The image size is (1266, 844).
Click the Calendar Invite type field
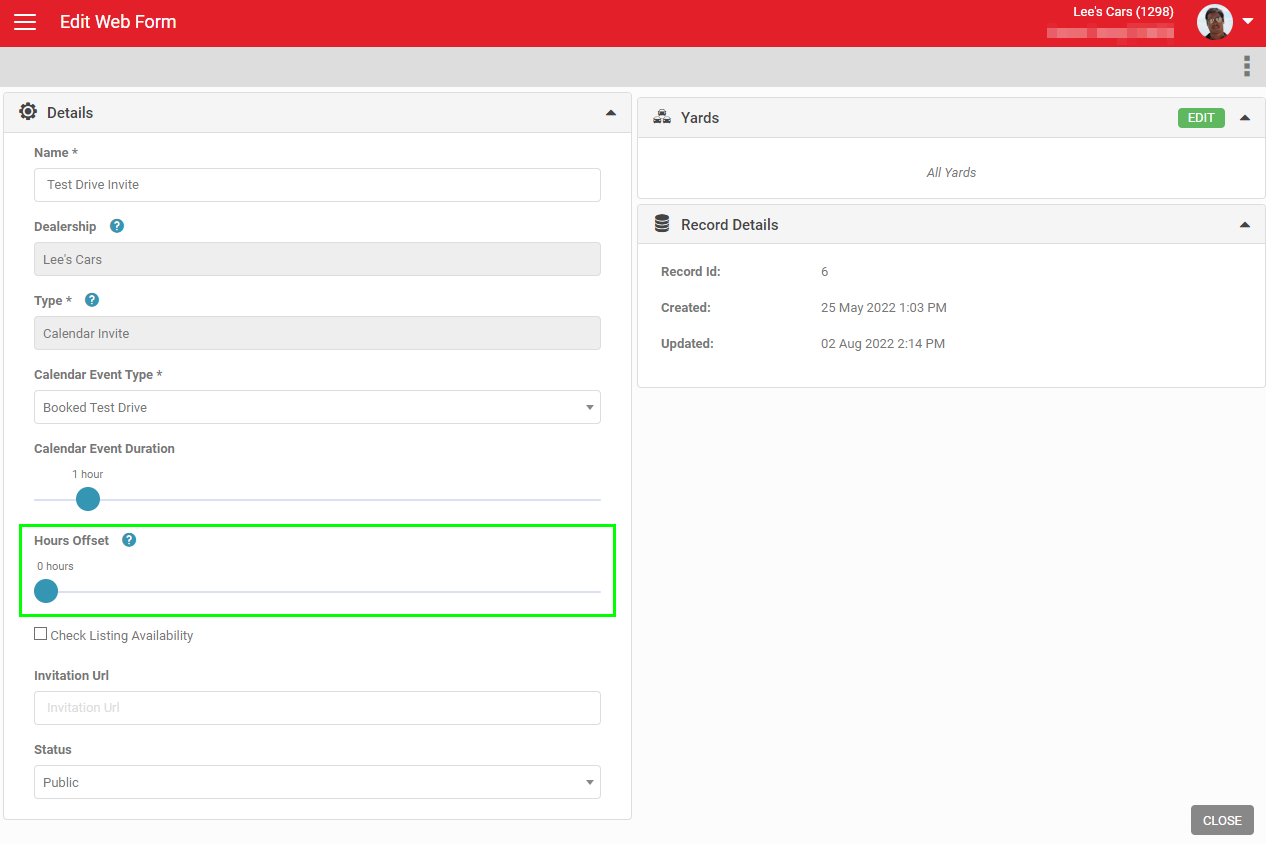point(317,333)
